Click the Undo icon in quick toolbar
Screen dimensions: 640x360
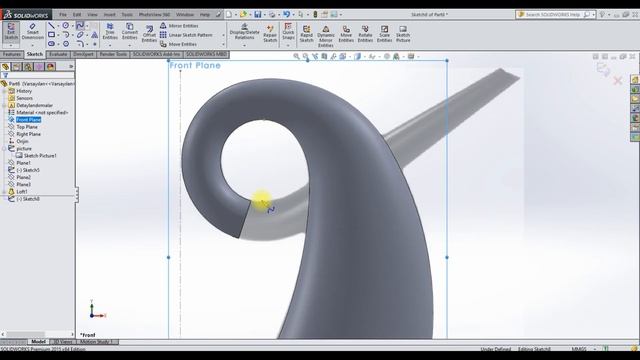286,14
